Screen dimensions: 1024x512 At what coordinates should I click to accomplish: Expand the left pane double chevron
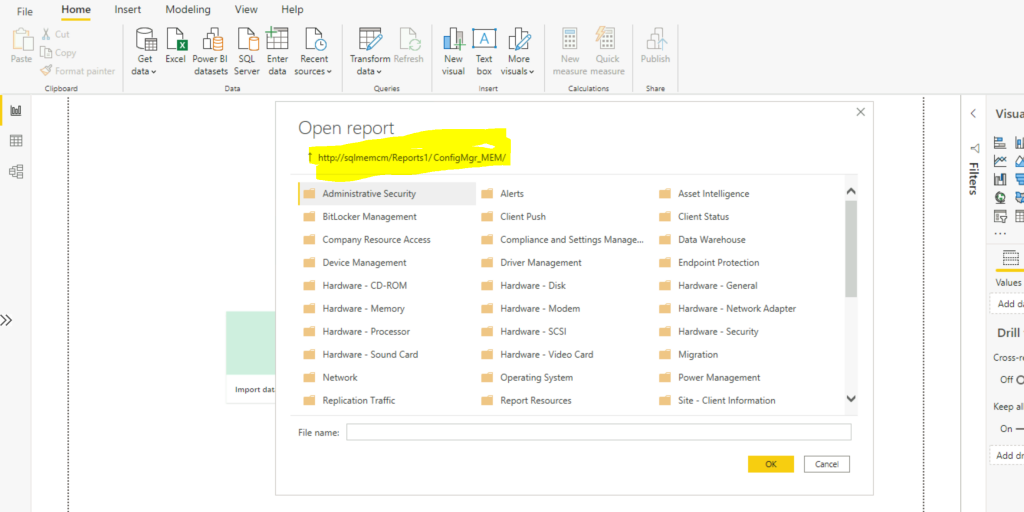pyautogui.click(x=6, y=320)
